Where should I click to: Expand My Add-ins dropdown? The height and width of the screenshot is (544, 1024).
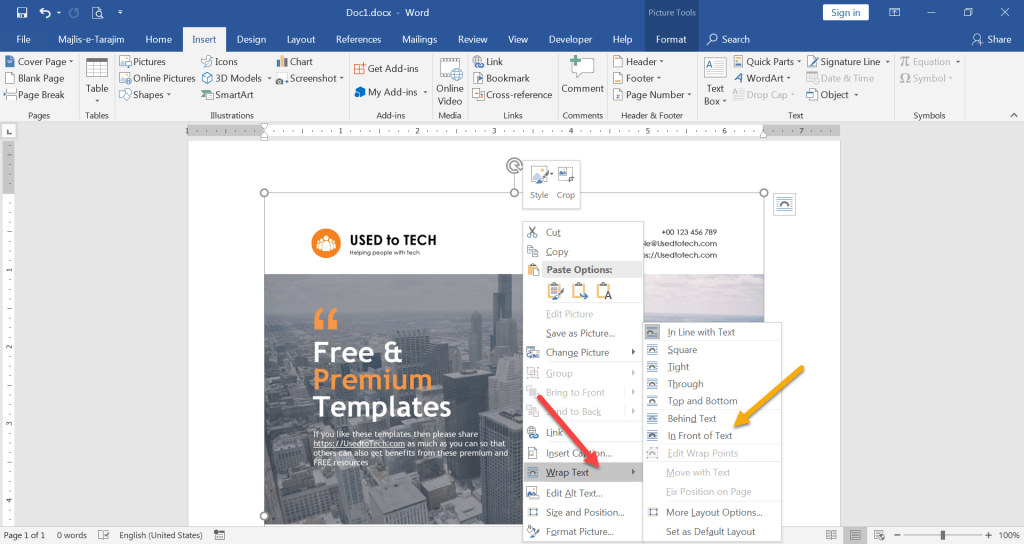[x=425, y=92]
